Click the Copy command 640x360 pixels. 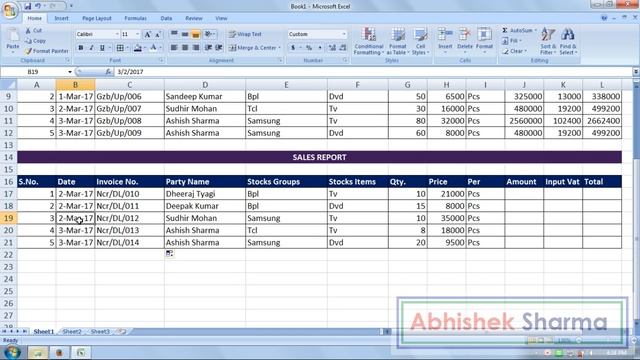point(35,41)
